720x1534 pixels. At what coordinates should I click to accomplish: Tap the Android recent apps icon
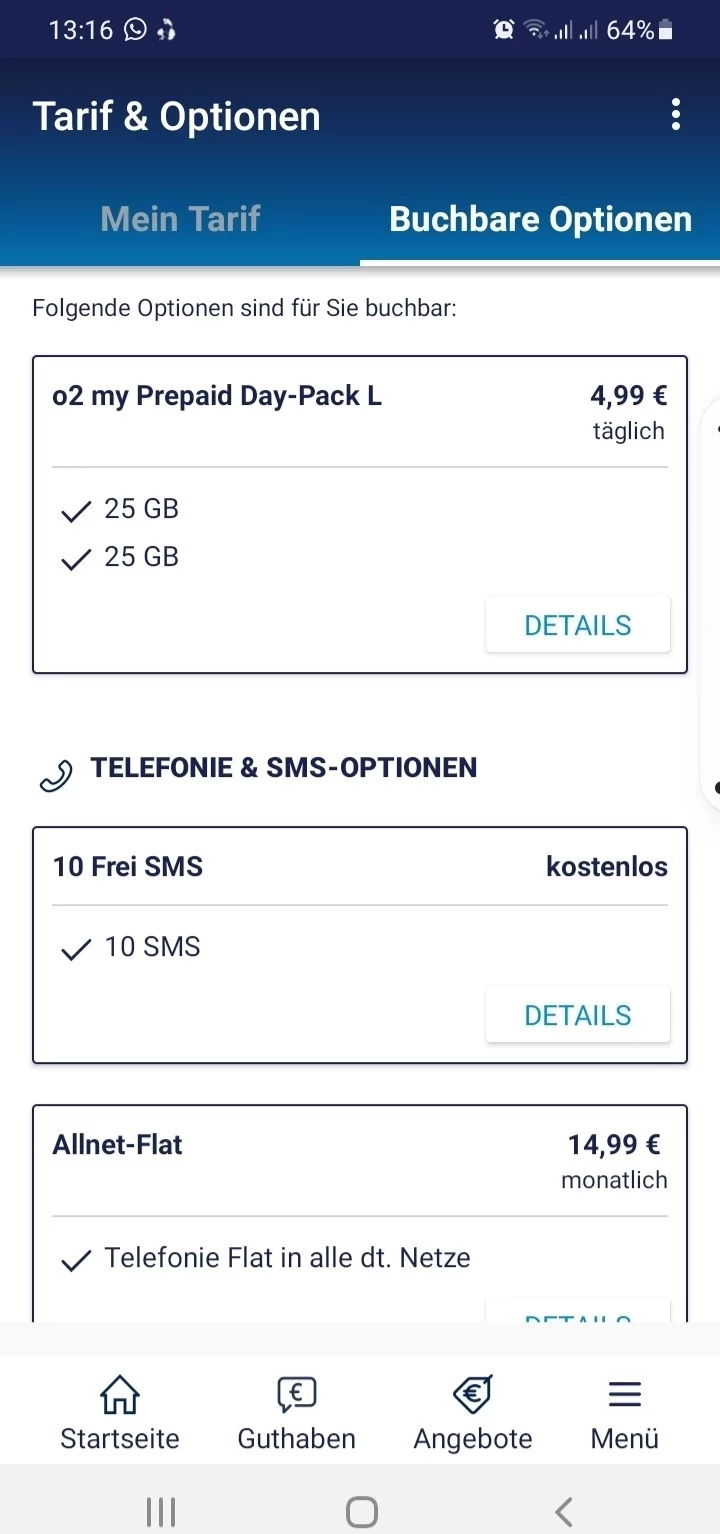point(161,1510)
